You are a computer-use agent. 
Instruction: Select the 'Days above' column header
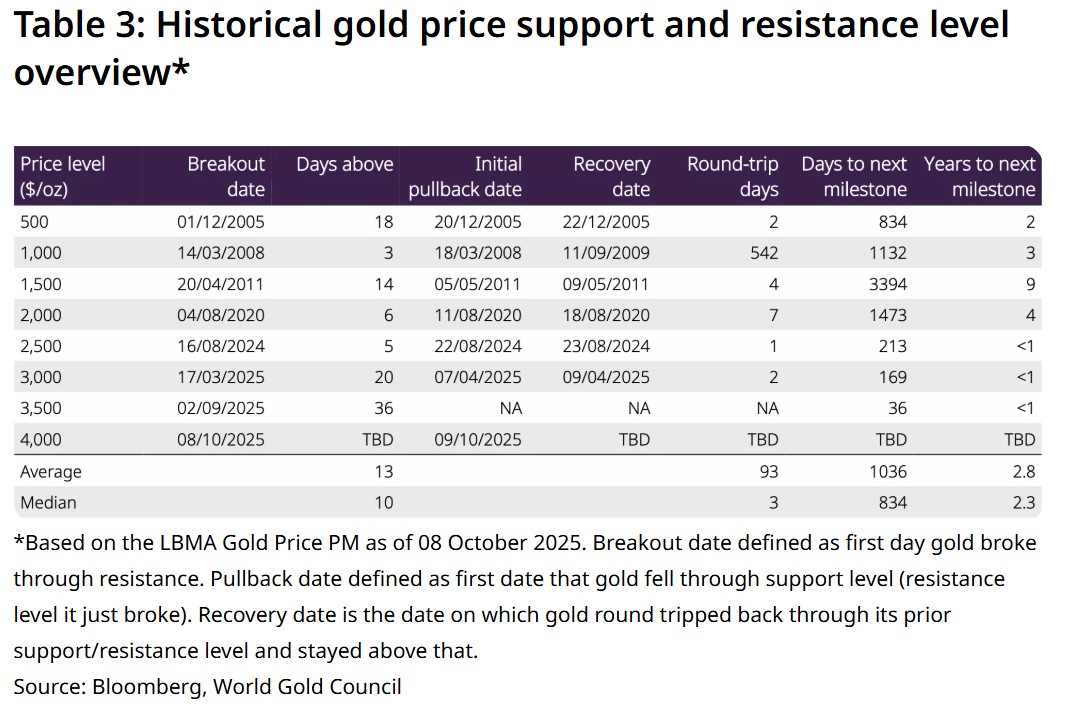[345, 164]
